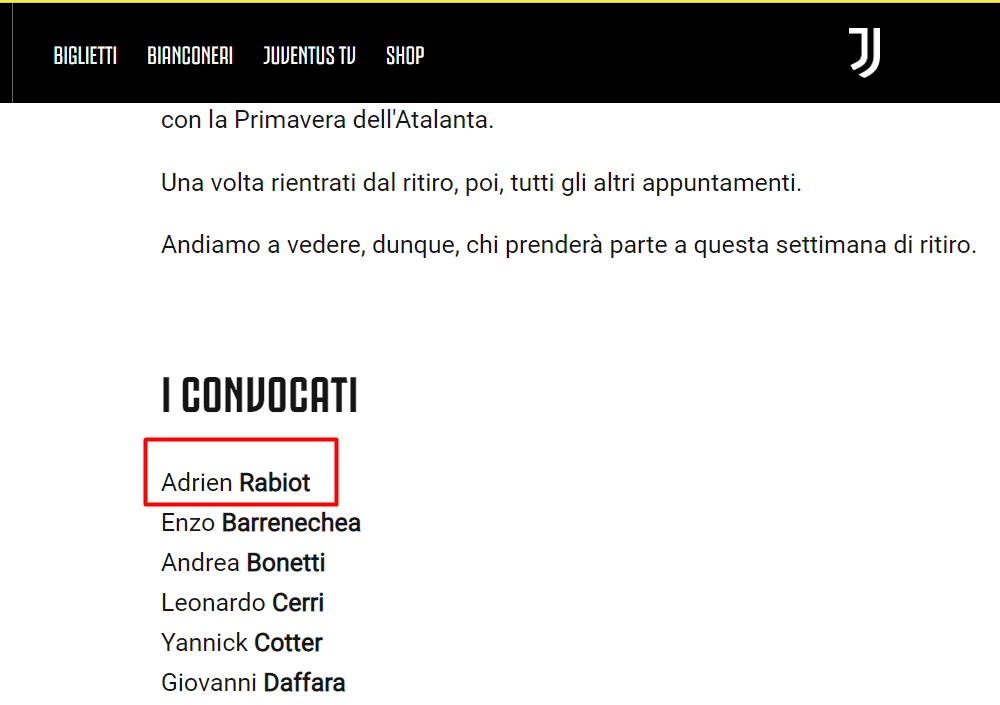Open the BIANCONERI menu item

190,55
